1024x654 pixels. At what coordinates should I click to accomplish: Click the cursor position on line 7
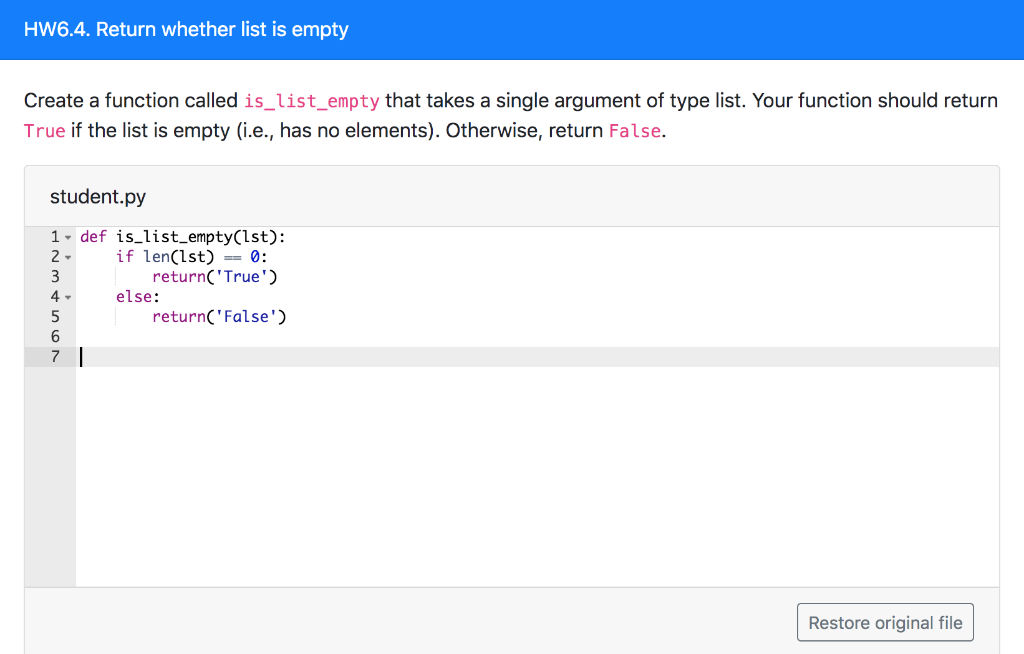coord(81,356)
